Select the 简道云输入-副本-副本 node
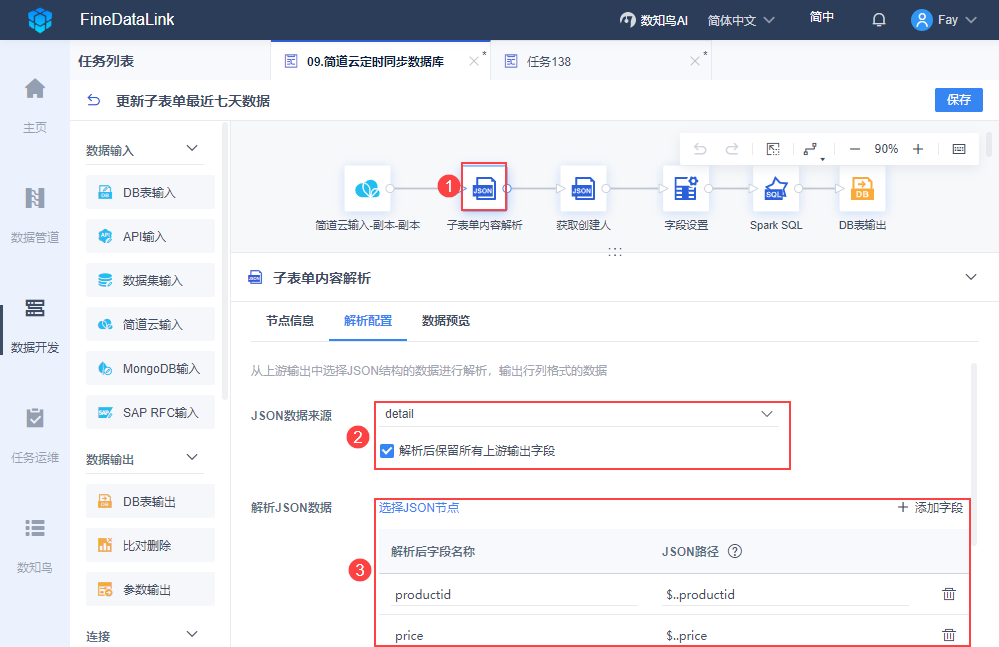This screenshot has height=647, width=999. coord(368,188)
